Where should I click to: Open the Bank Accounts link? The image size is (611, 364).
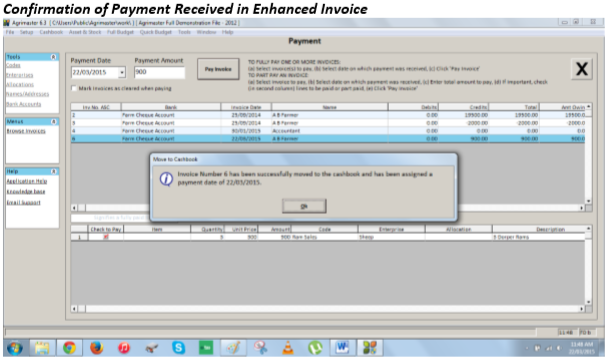tap(23, 104)
